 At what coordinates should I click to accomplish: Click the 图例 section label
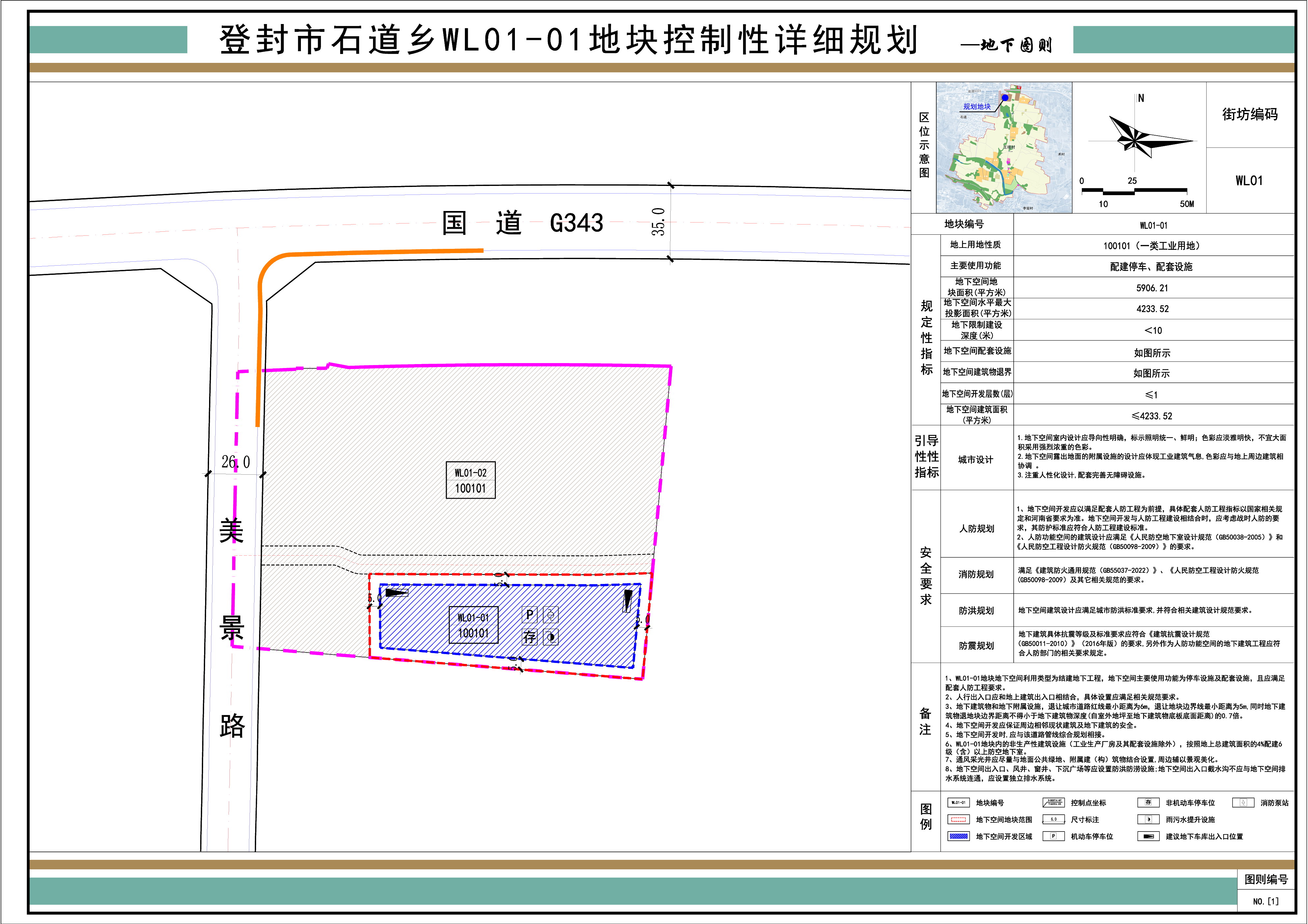pyautogui.click(x=926, y=816)
